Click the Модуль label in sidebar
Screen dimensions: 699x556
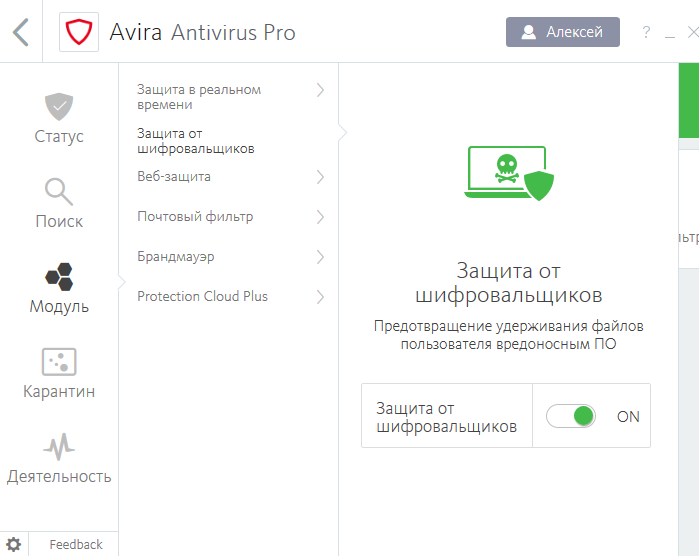tap(59, 307)
